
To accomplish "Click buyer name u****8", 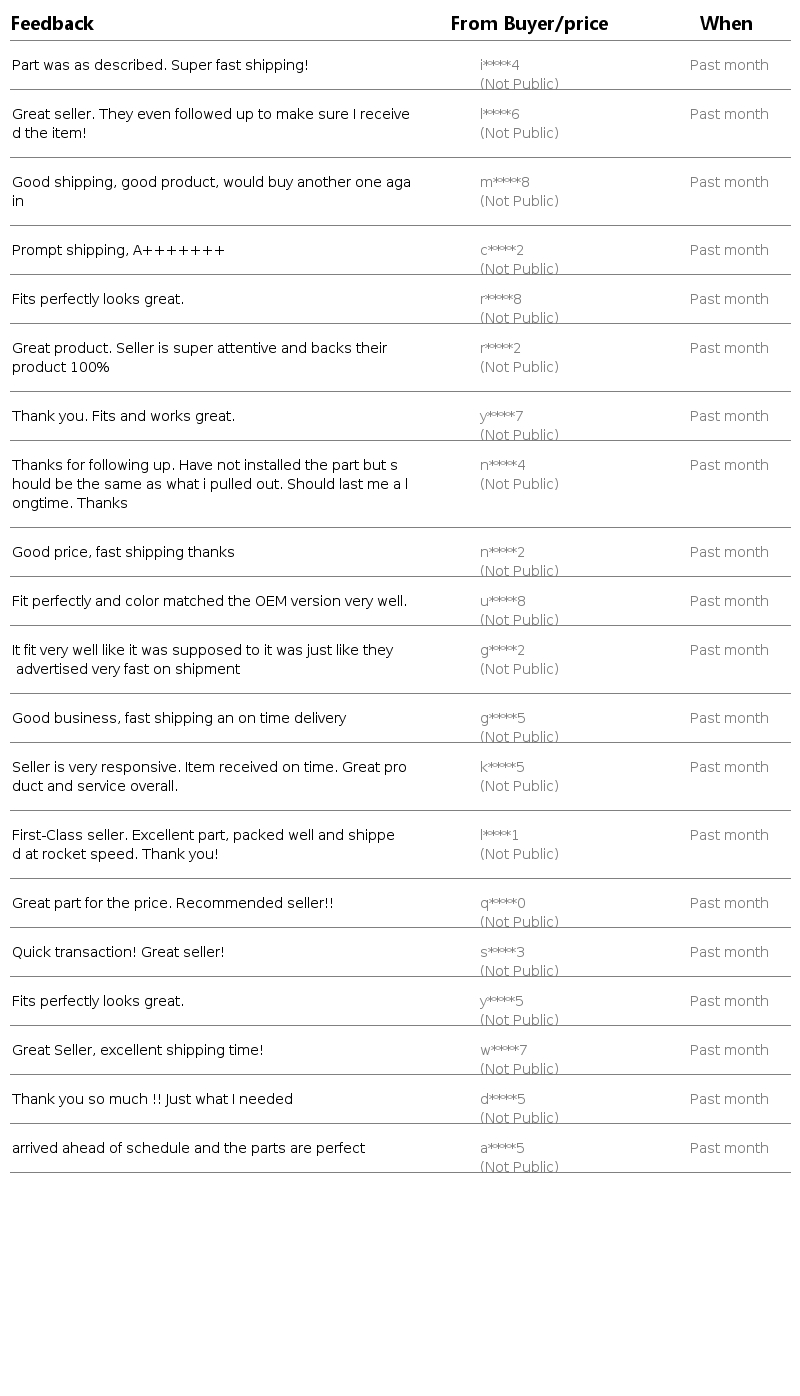I will [503, 601].
